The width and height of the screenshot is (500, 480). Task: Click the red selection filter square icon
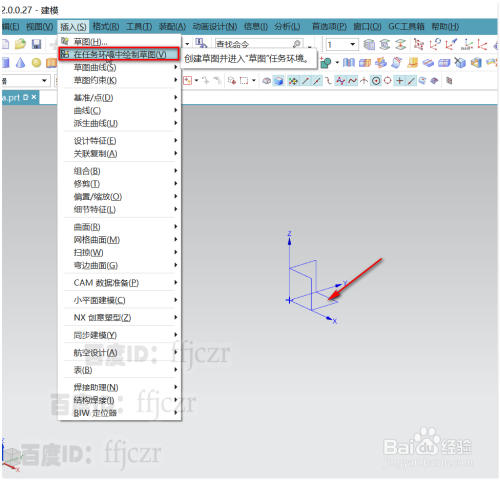[x=188, y=81]
